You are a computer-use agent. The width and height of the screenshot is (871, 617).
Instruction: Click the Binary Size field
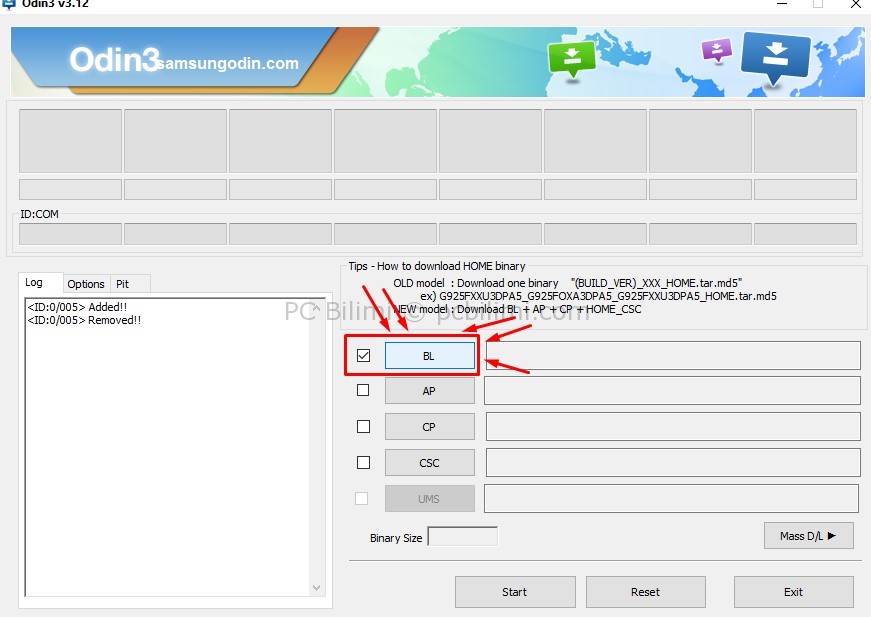(463, 536)
